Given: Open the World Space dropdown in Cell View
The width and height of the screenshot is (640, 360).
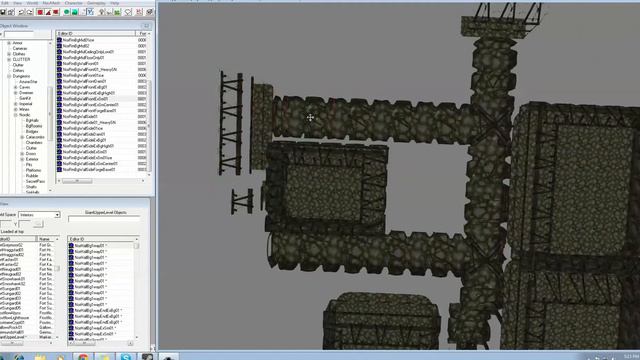Looking at the screenshot, I should click(57, 215).
